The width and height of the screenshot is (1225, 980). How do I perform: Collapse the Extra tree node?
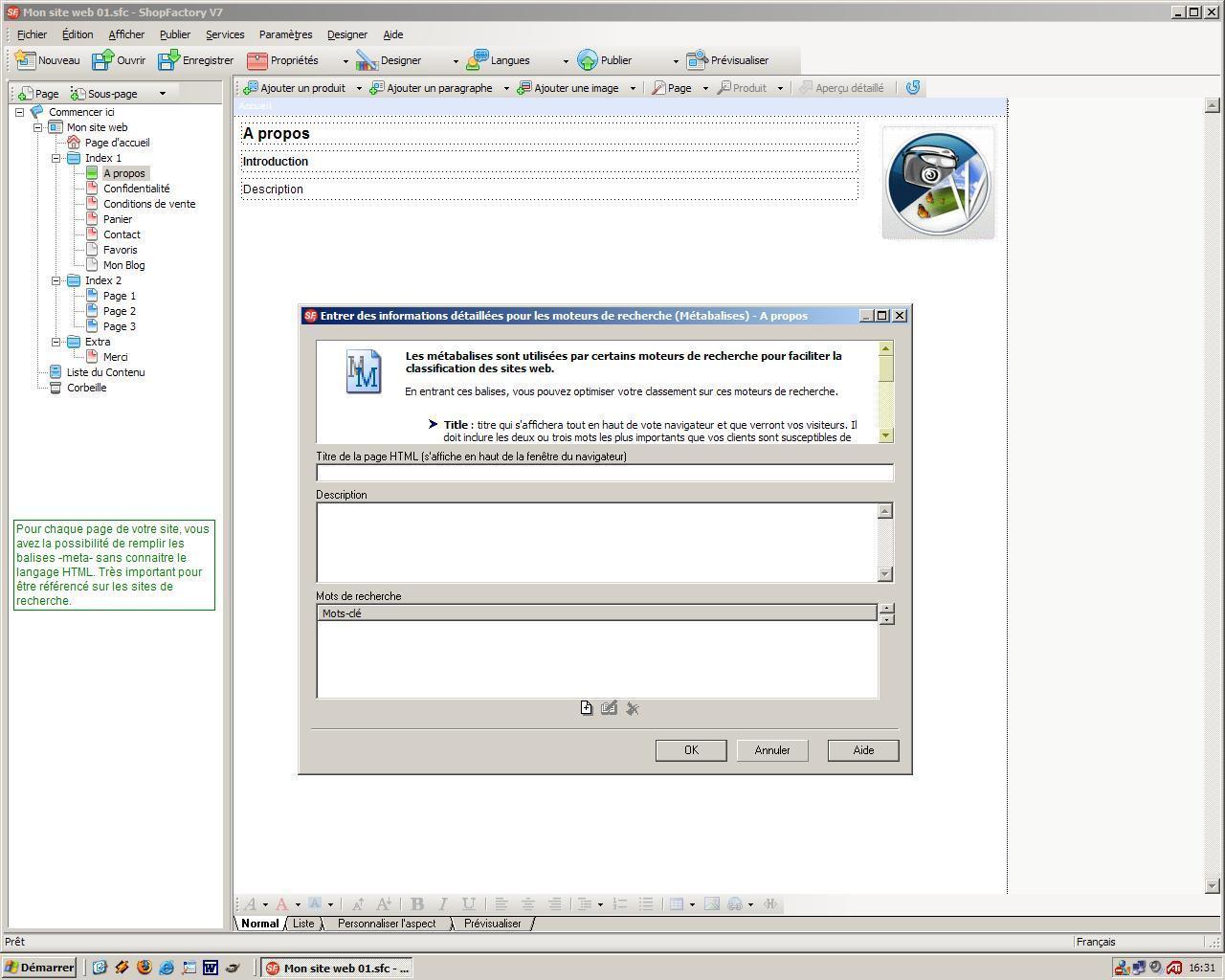(x=56, y=342)
